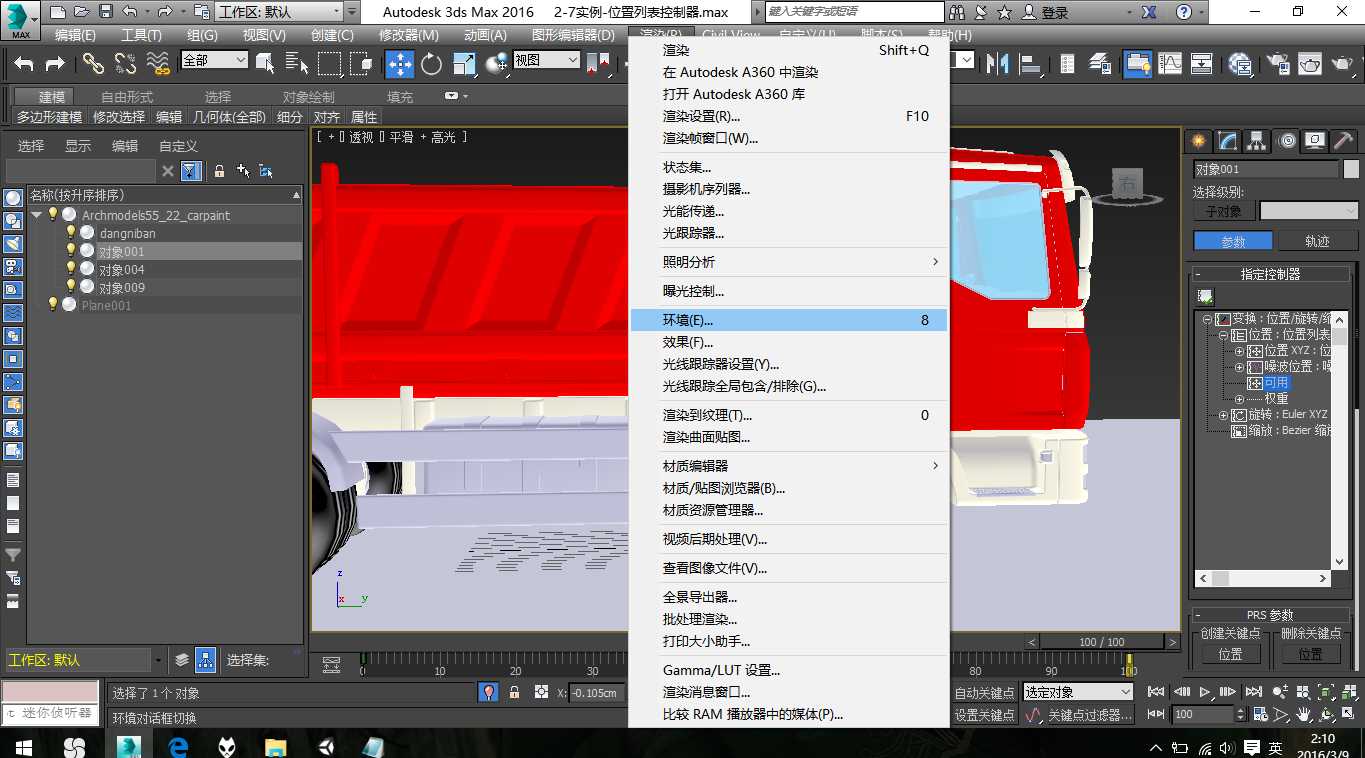Switch to the Utilities hammer tab
This screenshot has height=758, width=1365.
[1345, 141]
